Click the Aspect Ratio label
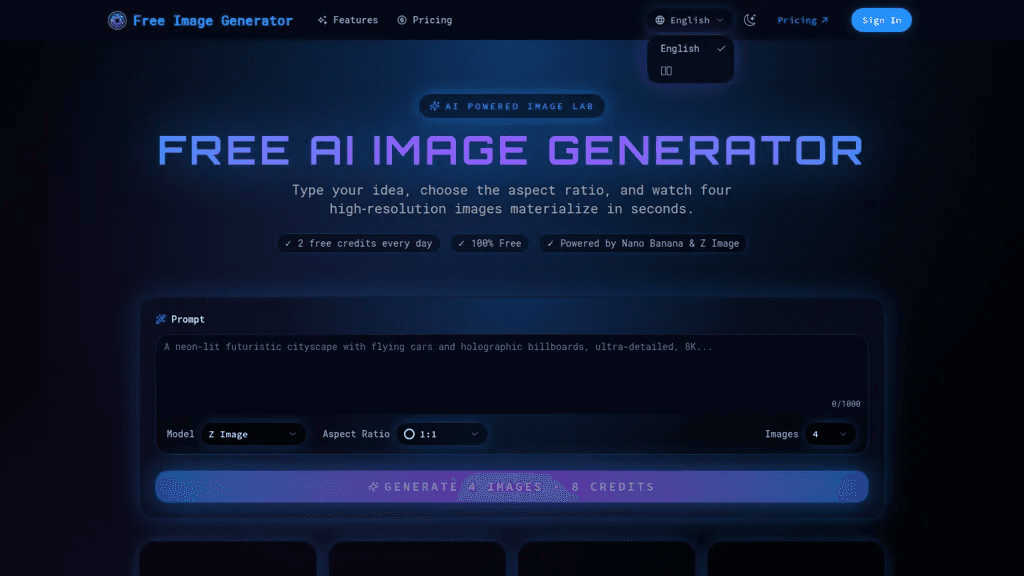This screenshot has width=1024, height=576. pyautogui.click(x=356, y=434)
